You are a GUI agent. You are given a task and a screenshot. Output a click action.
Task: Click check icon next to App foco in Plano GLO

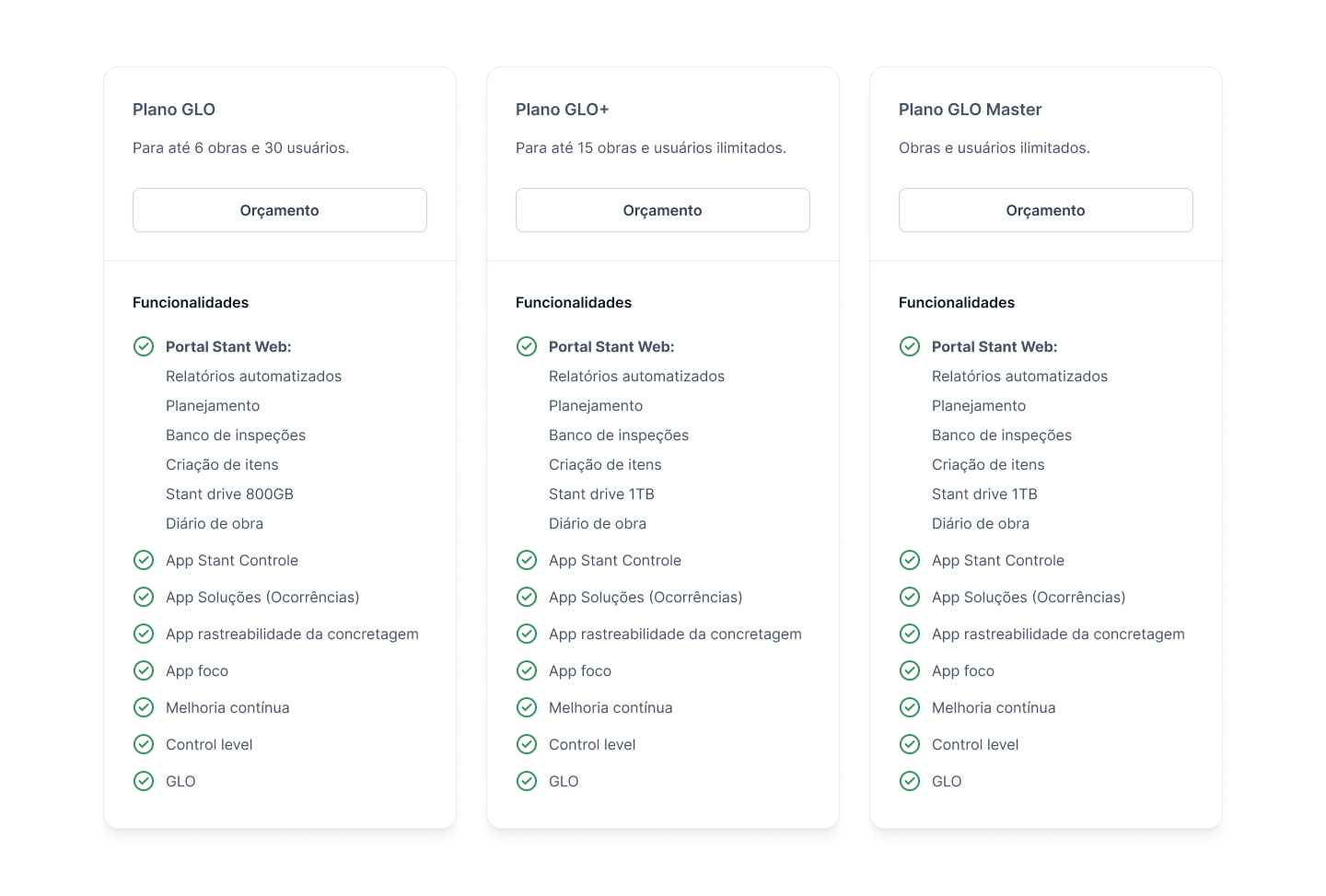tap(144, 670)
